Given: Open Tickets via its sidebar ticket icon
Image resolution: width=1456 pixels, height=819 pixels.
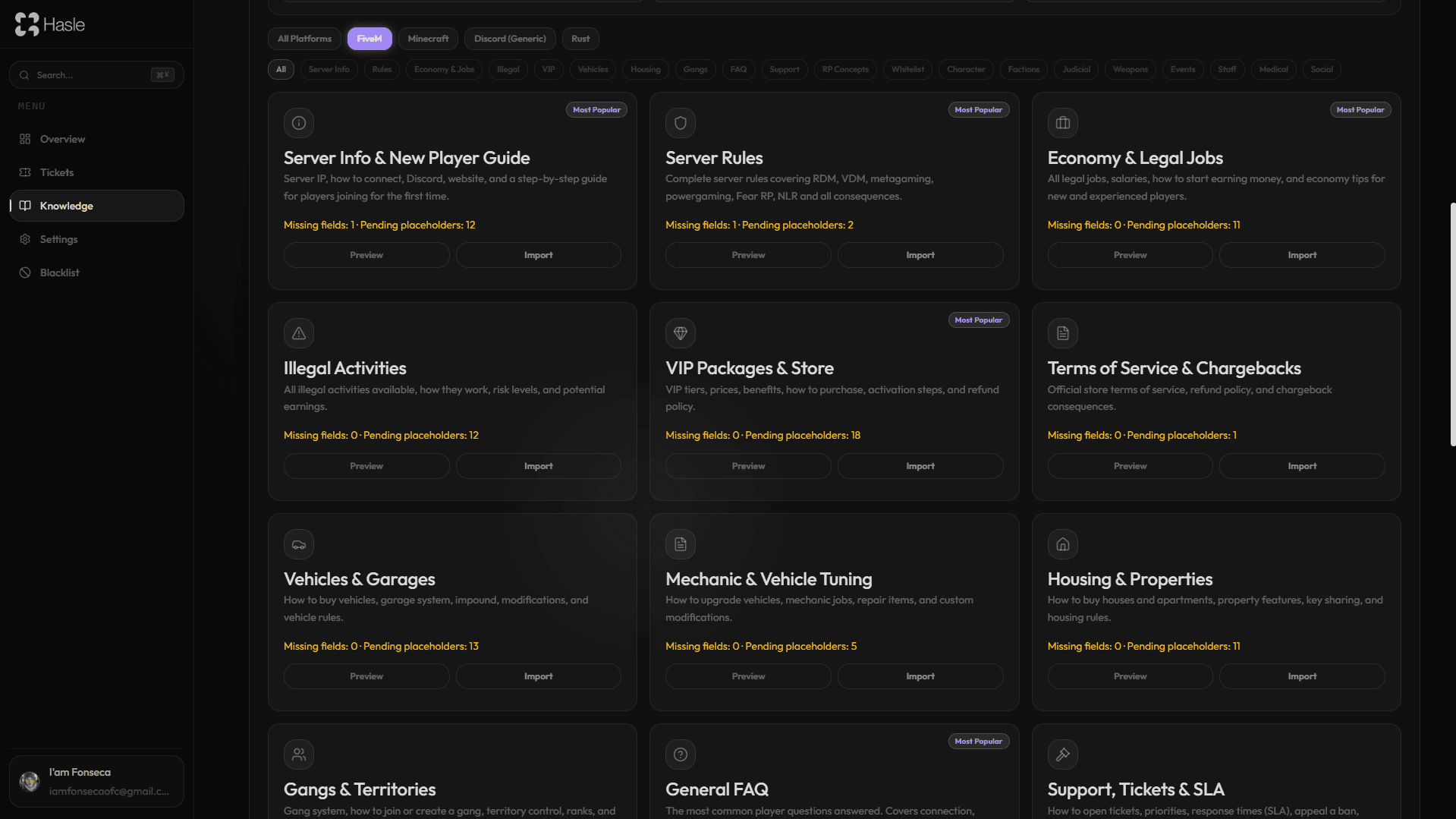Looking at the screenshot, I should (x=24, y=172).
